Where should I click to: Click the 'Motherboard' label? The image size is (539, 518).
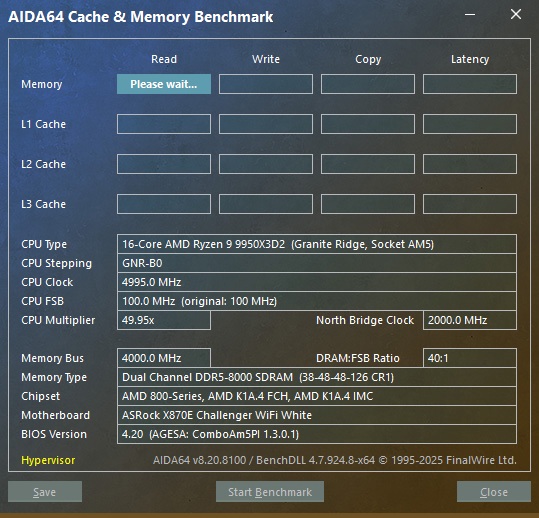[55, 415]
